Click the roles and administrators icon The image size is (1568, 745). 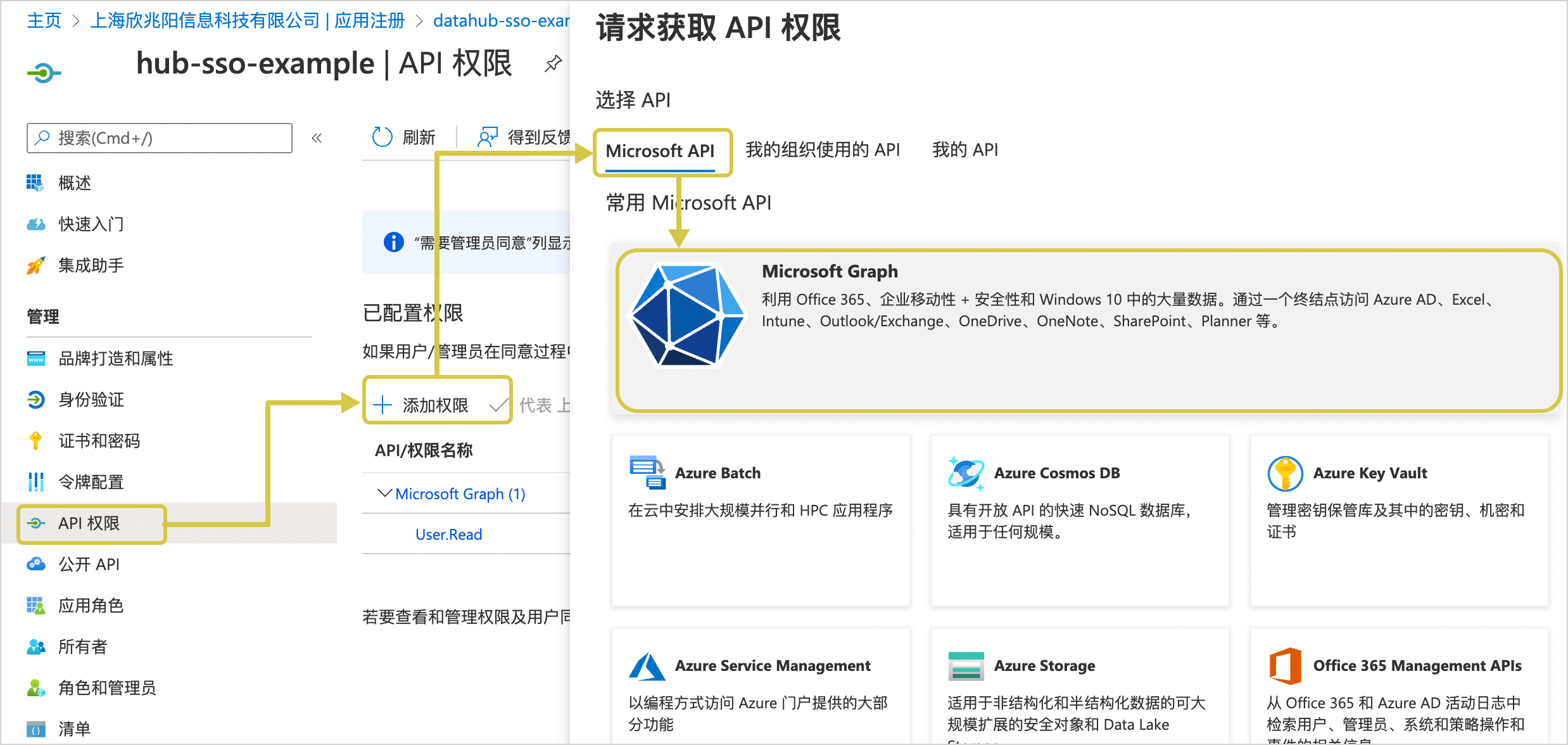(35, 688)
